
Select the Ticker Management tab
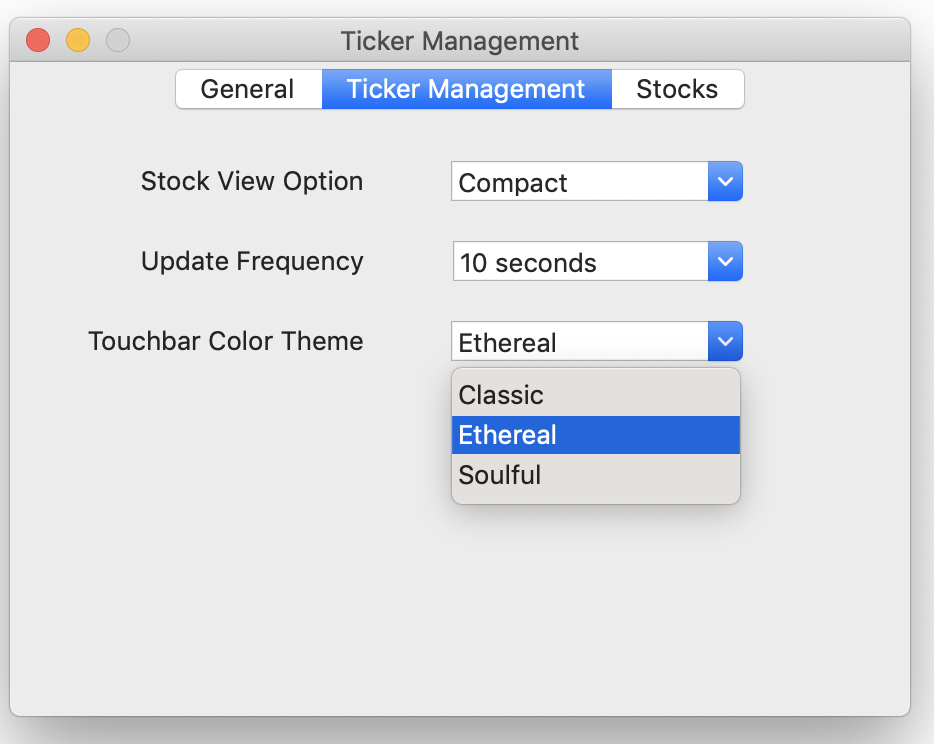466,89
